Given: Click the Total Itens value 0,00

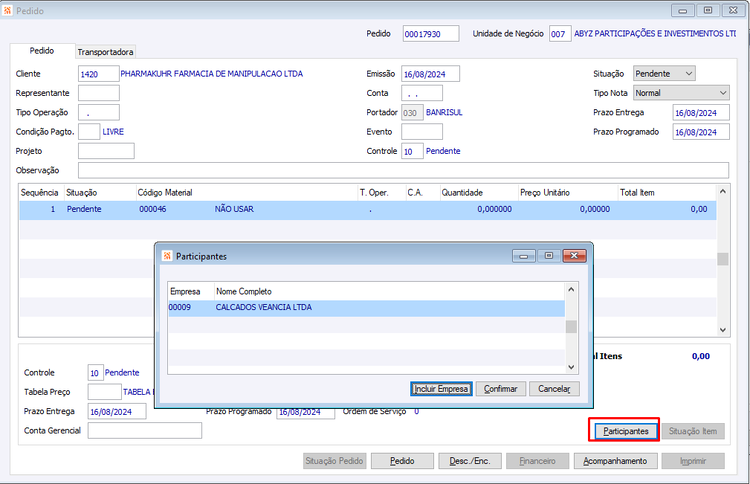Looking at the screenshot, I should [x=701, y=356].
